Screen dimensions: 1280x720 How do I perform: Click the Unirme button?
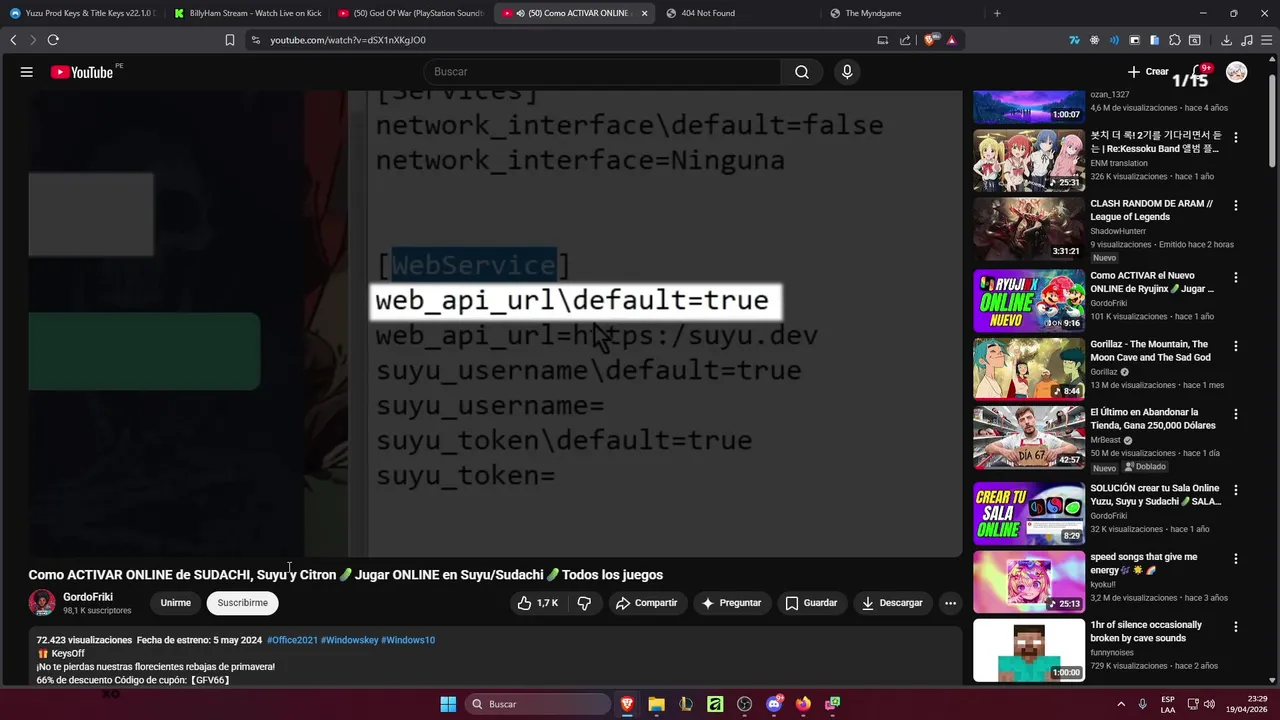click(x=176, y=603)
